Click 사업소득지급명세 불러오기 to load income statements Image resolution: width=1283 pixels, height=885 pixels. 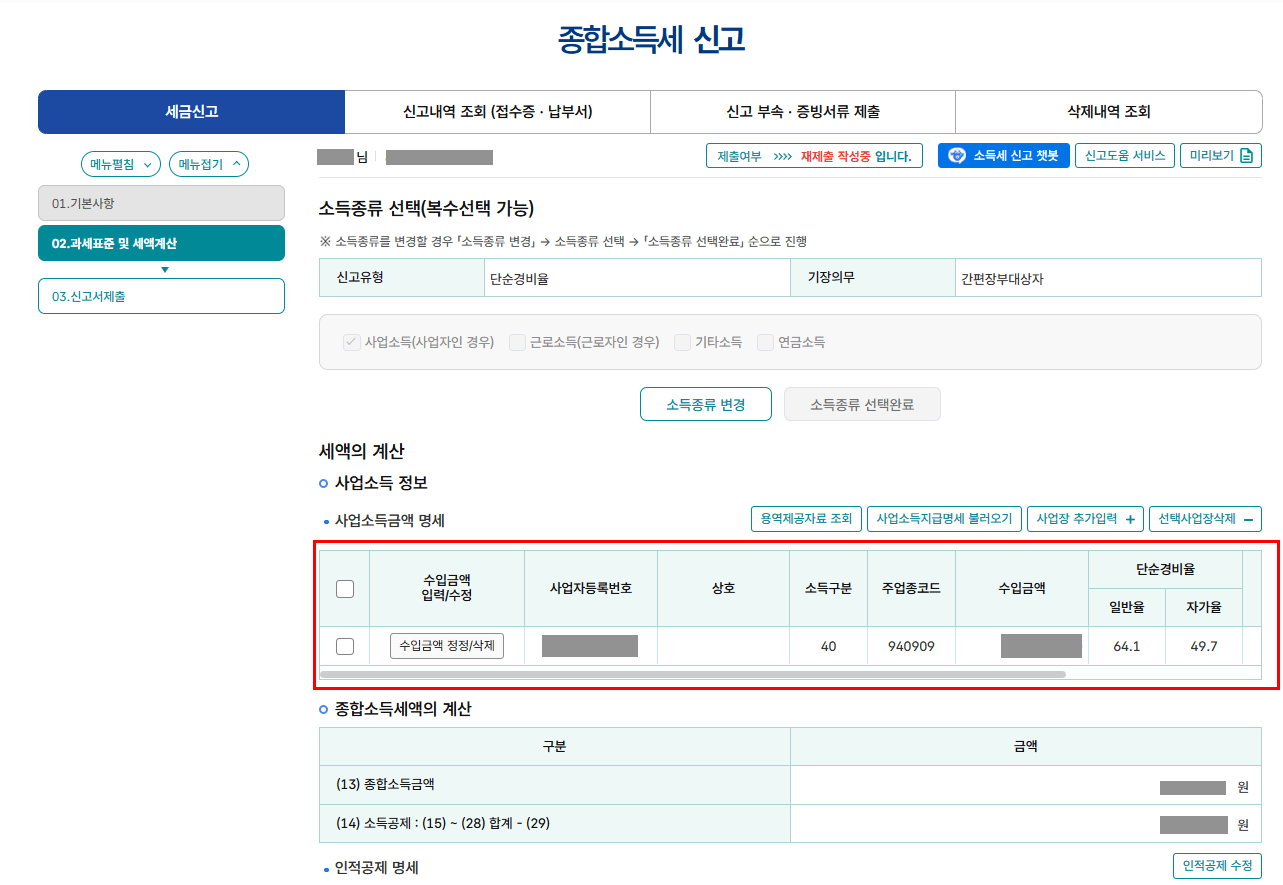click(x=944, y=518)
